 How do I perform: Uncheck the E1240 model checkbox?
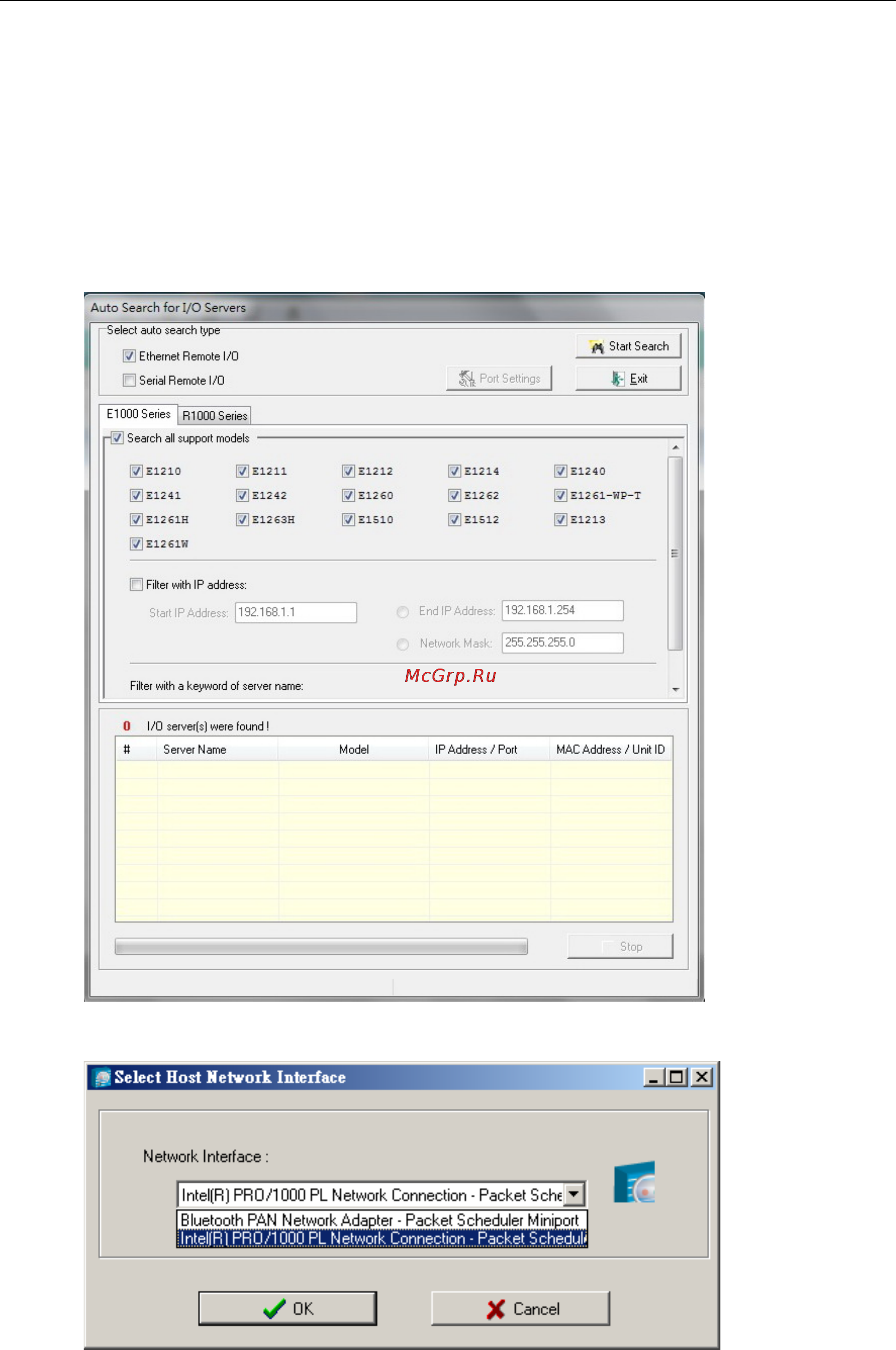(x=561, y=471)
